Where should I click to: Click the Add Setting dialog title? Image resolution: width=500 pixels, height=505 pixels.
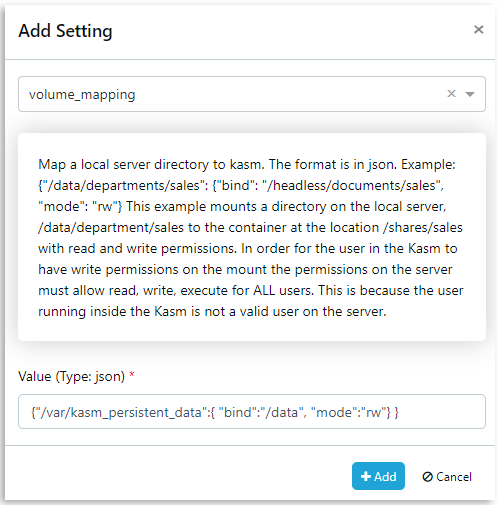[65, 31]
